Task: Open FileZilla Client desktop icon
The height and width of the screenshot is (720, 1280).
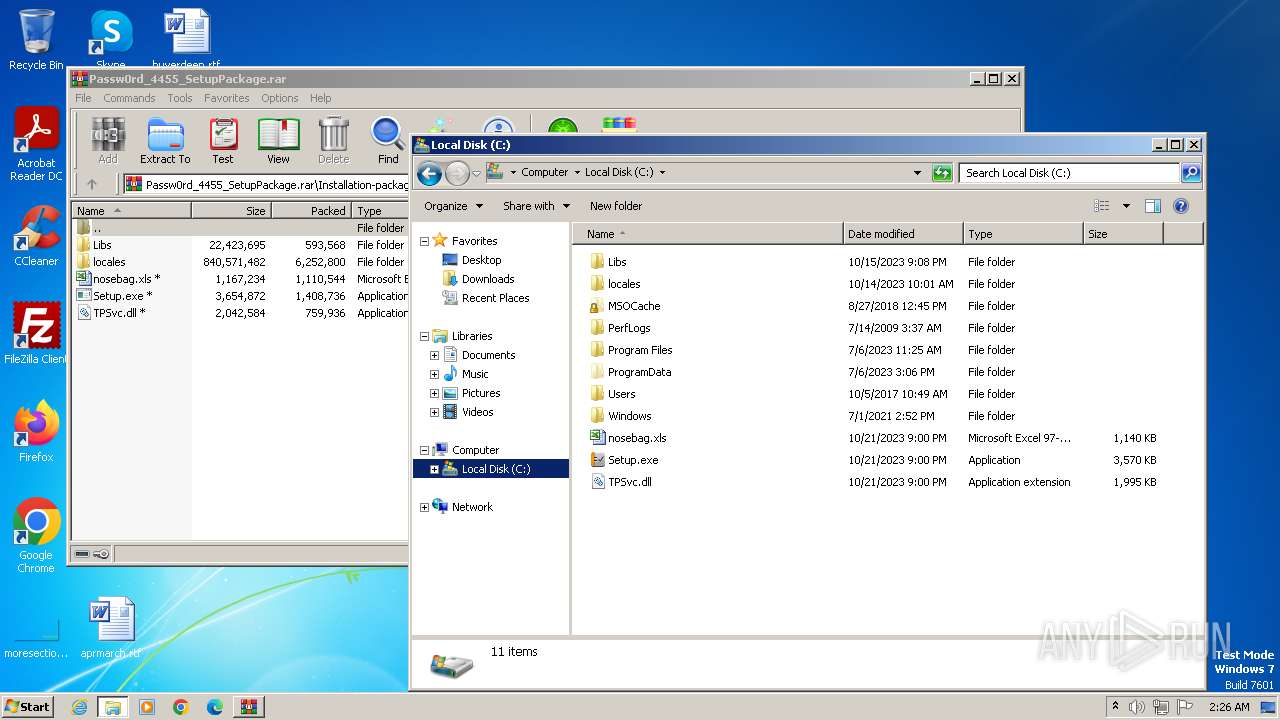Action: (36, 333)
